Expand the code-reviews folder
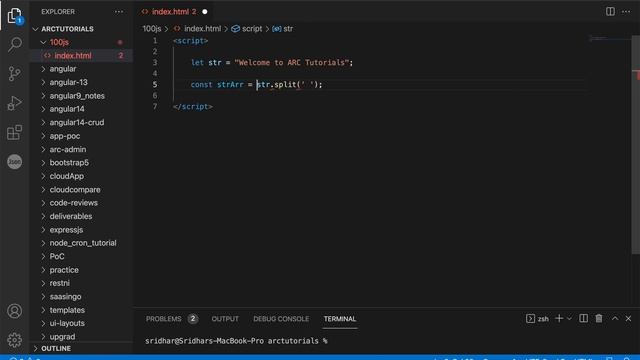640x360 pixels. click(x=73, y=203)
